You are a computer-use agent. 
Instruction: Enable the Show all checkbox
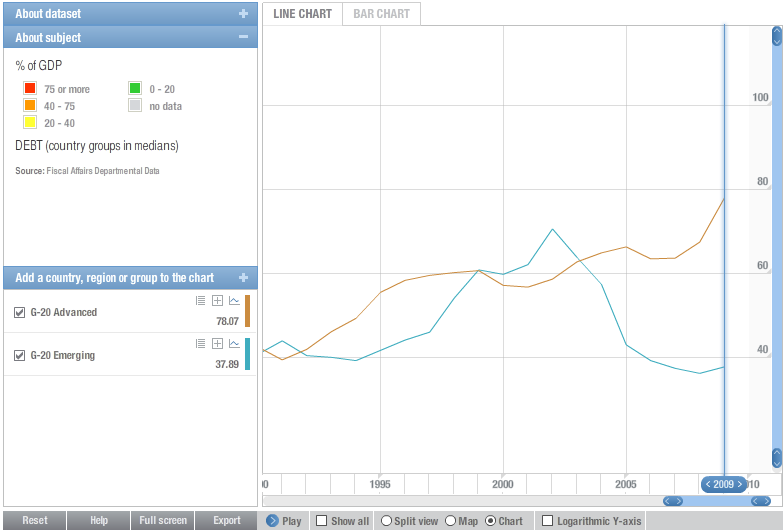(322, 520)
